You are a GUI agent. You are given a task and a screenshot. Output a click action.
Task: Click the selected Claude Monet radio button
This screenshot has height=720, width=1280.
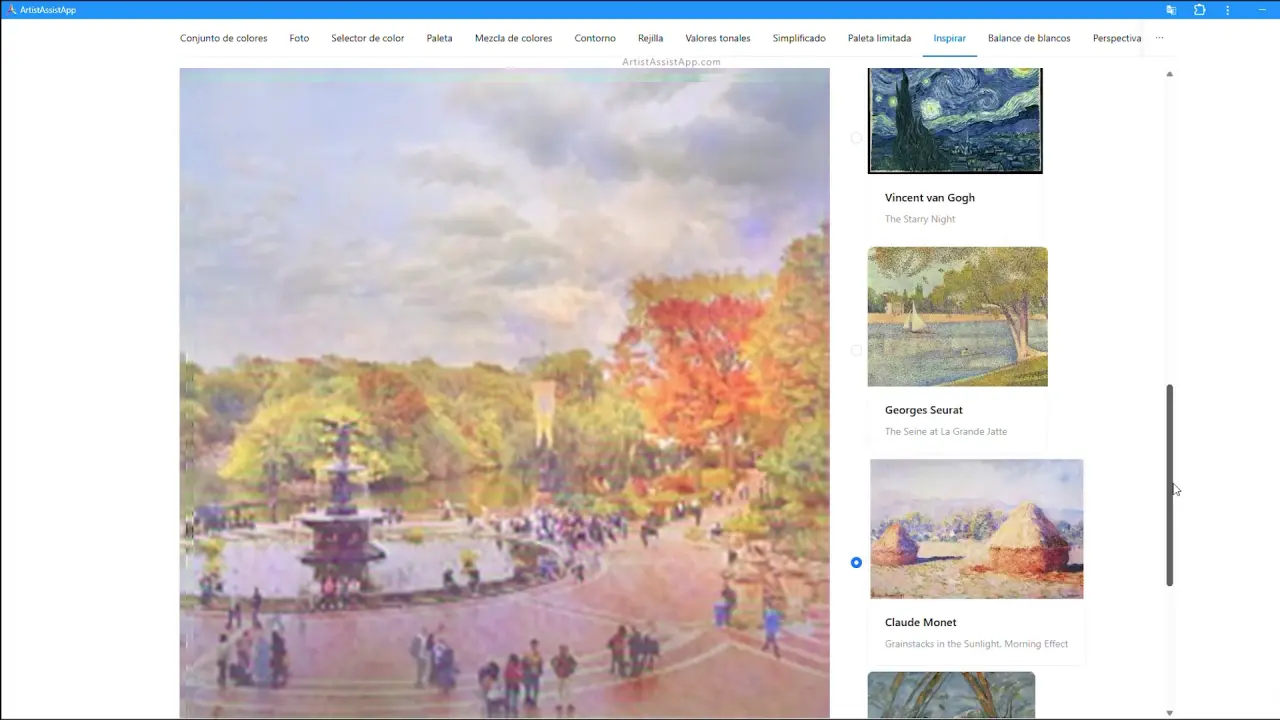856,563
